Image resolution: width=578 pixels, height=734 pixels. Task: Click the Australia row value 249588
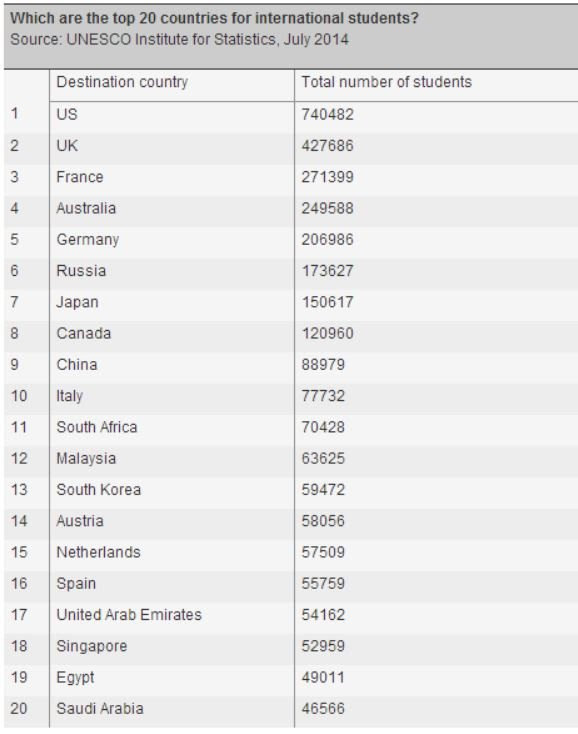[327, 208]
